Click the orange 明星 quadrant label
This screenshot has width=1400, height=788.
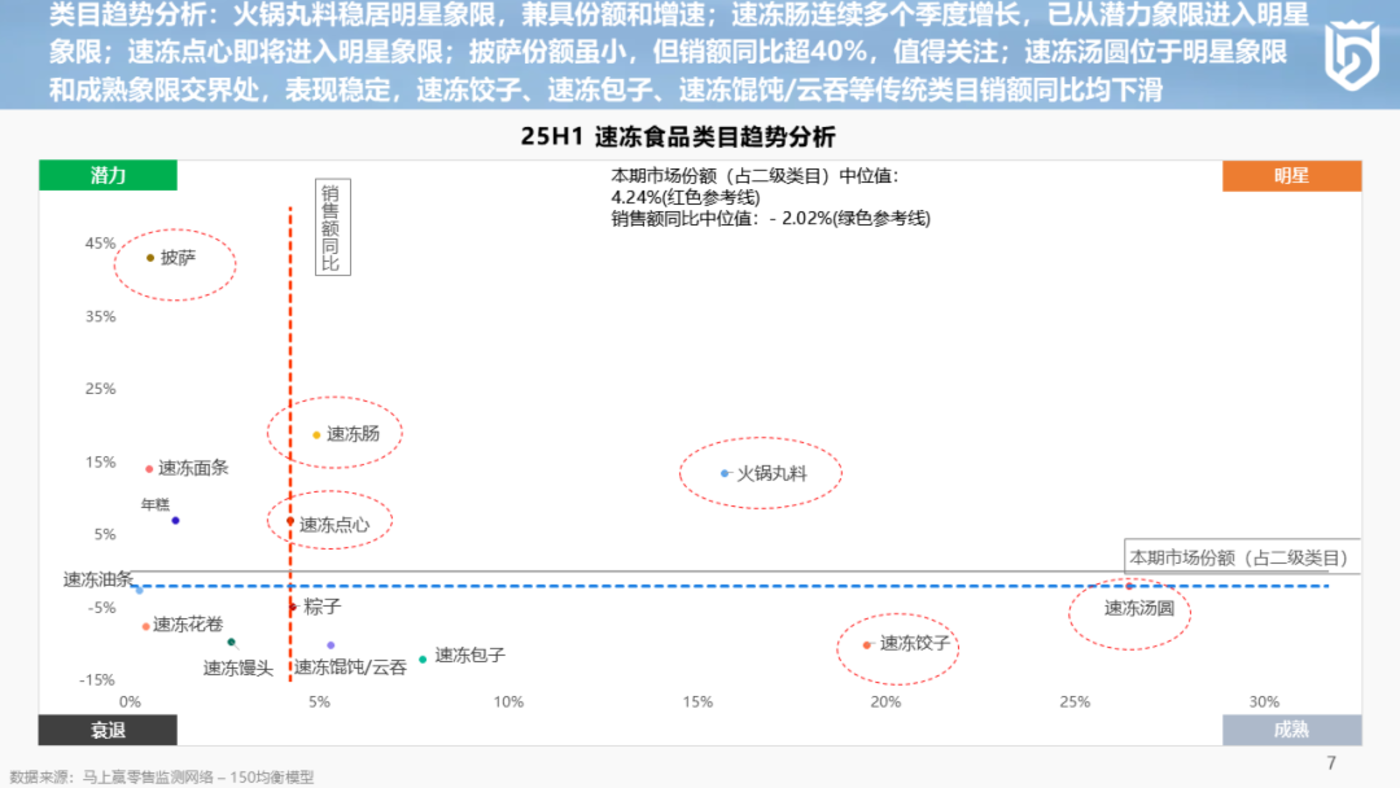point(1291,176)
